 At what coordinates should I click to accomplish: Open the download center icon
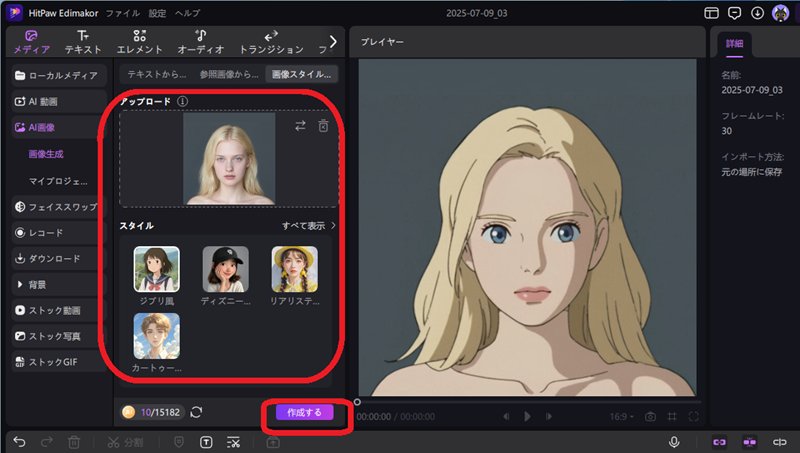pyautogui.click(x=757, y=13)
